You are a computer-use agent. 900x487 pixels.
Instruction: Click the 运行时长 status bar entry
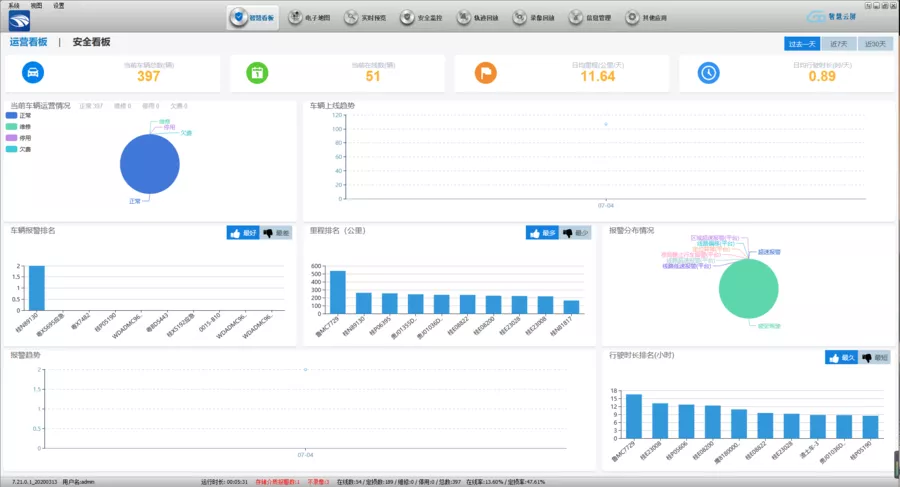coord(224,482)
